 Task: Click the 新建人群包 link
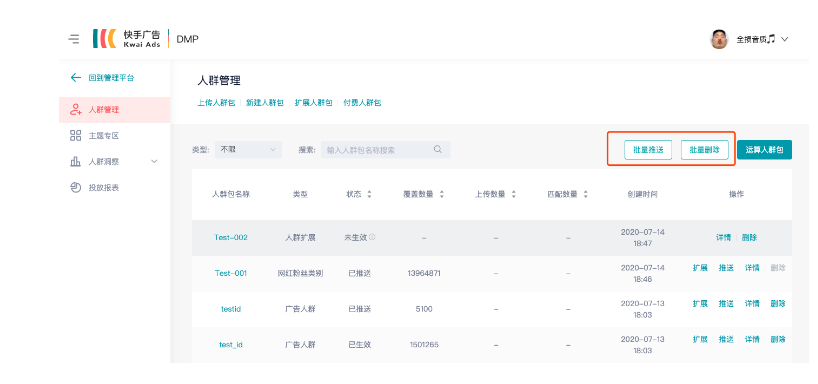(265, 103)
